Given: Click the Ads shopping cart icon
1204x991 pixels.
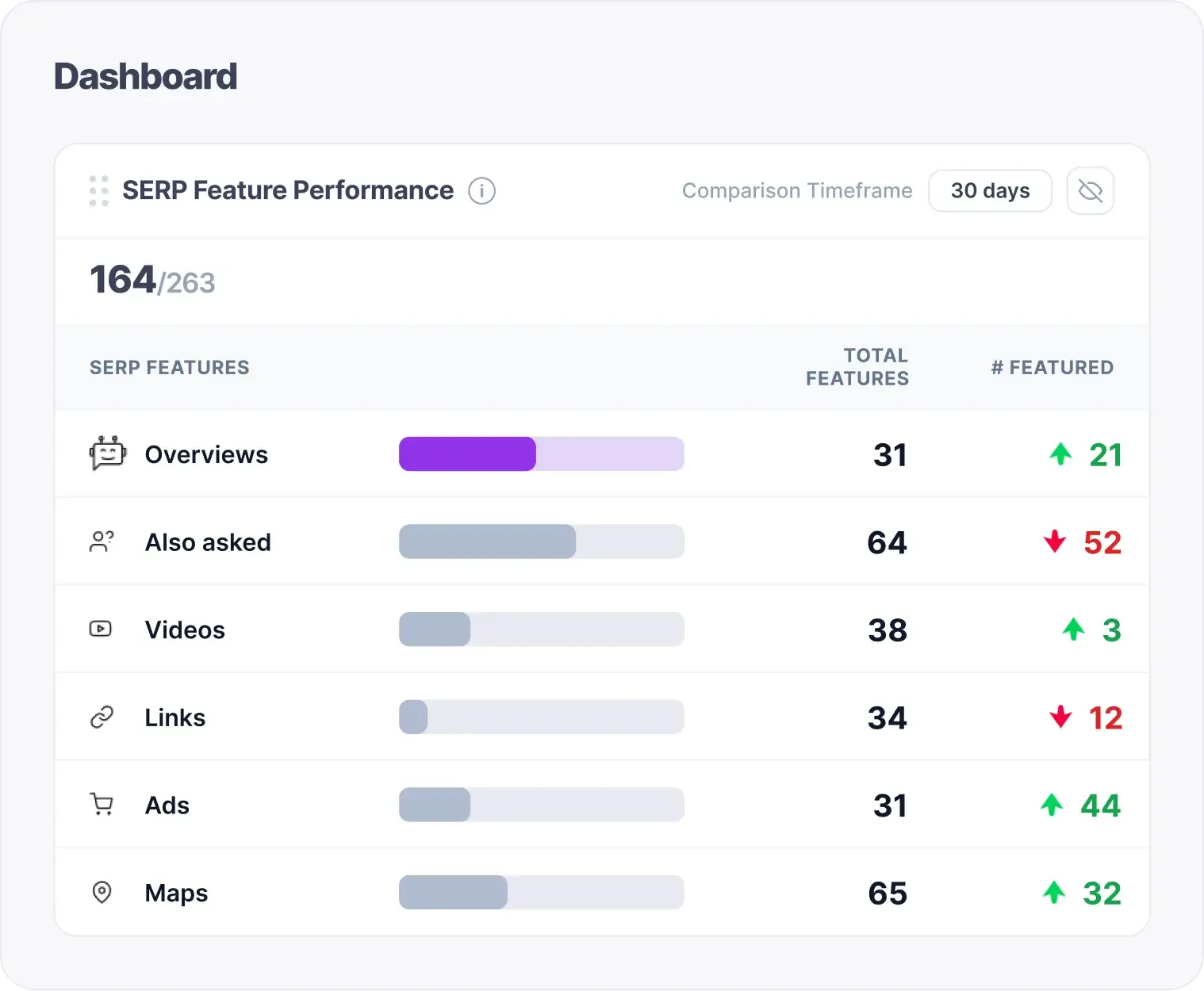Looking at the screenshot, I should point(101,805).
